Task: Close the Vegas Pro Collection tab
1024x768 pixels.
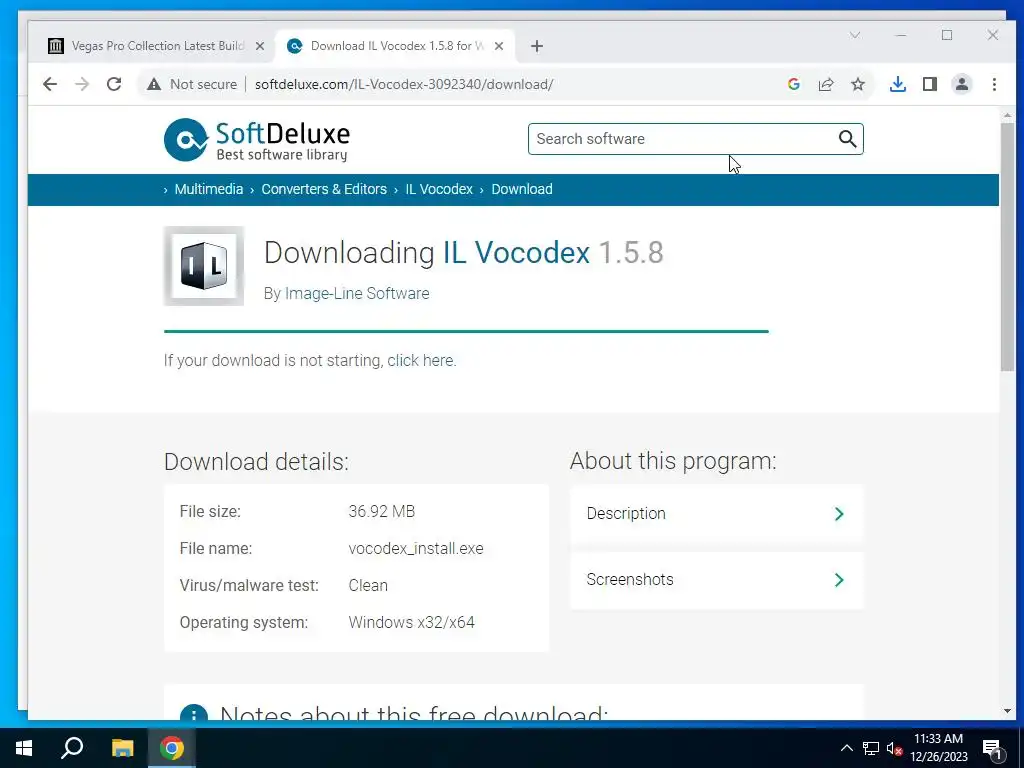Action: click(x=260, y=46)
